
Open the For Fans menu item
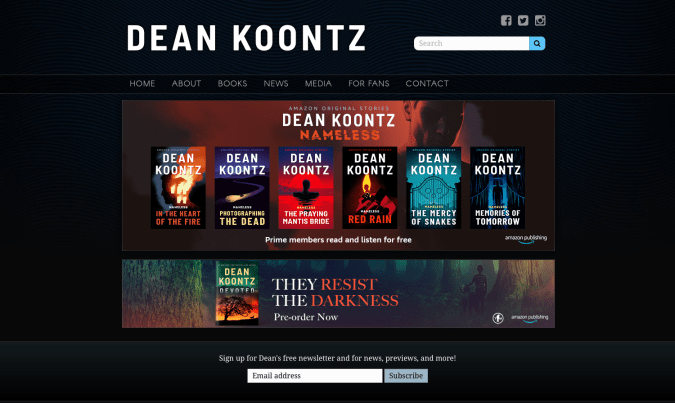pyautogui.click(x=369, y=84)
